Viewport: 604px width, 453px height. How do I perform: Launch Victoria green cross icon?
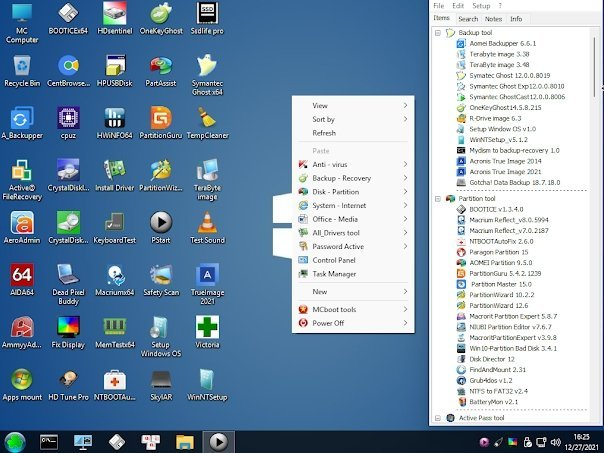207,332
